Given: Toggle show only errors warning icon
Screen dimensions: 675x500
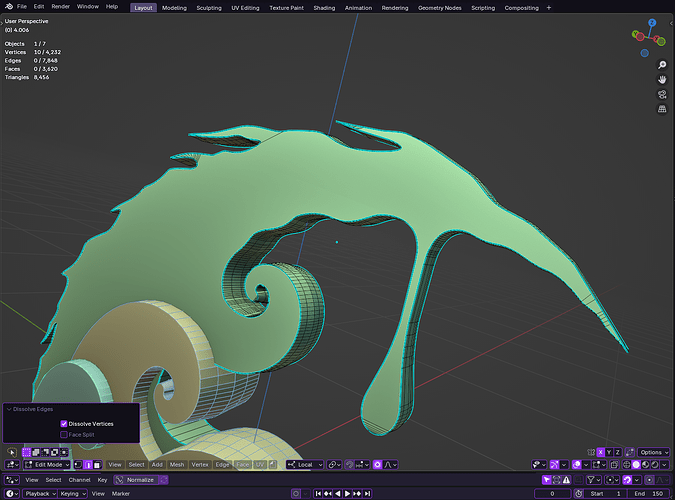Looking at the screenshot, I should pos(567,480).
